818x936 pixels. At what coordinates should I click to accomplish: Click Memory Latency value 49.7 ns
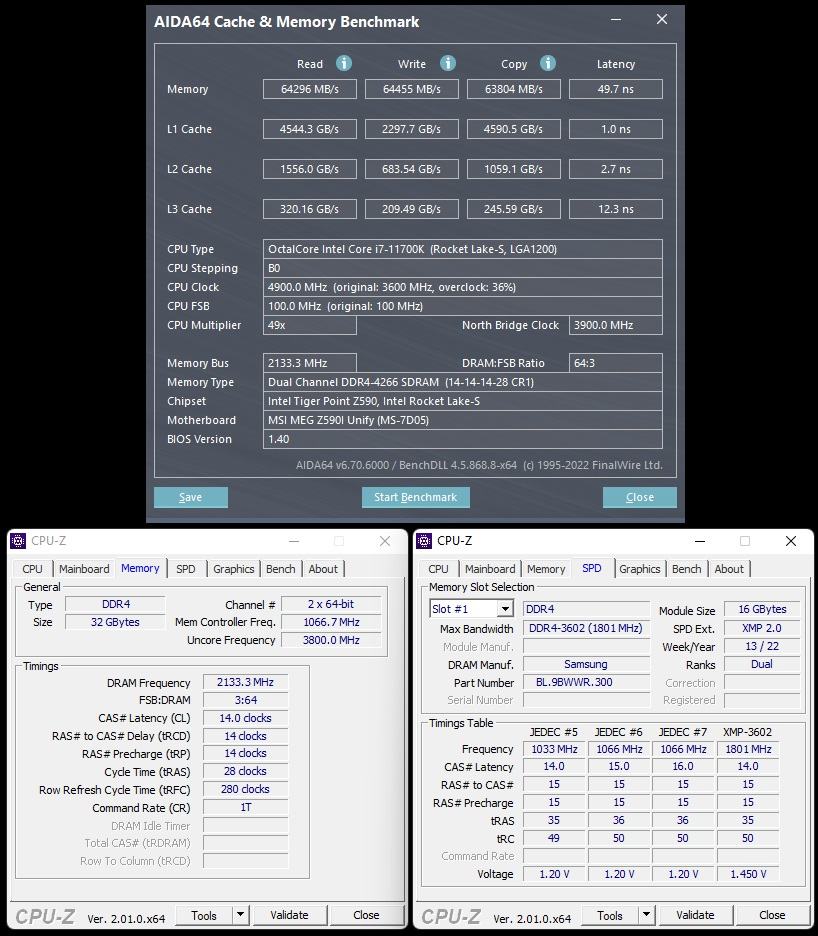point(616,89)
